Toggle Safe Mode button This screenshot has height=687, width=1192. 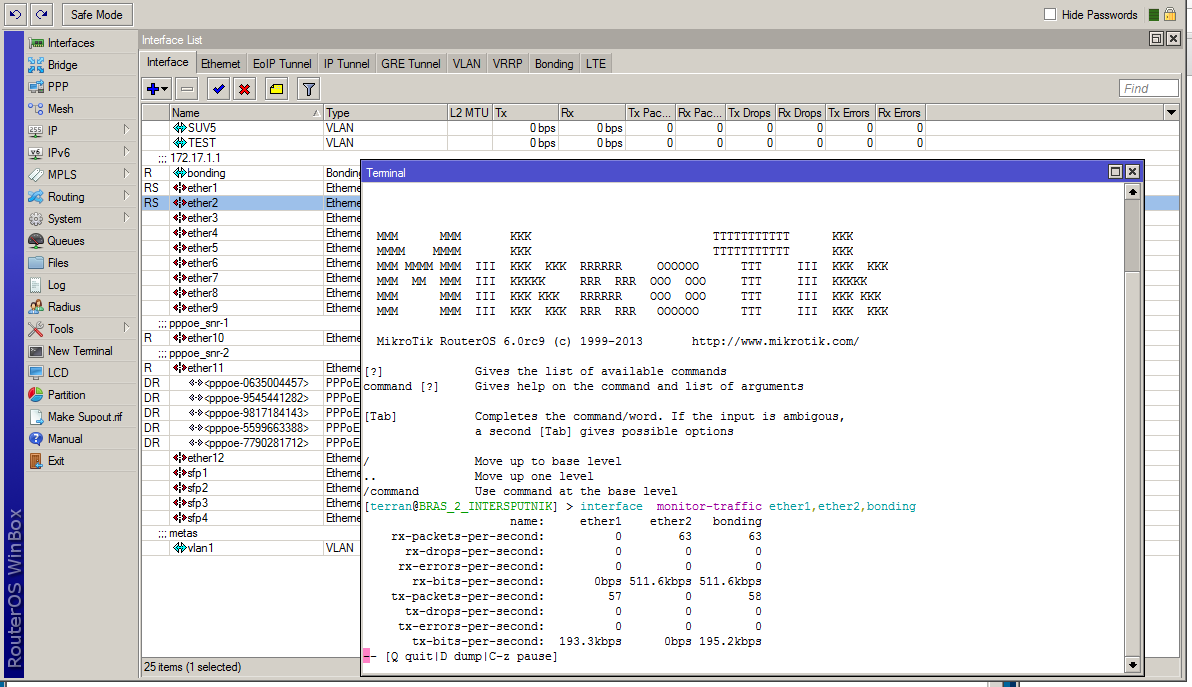(97, 14)
